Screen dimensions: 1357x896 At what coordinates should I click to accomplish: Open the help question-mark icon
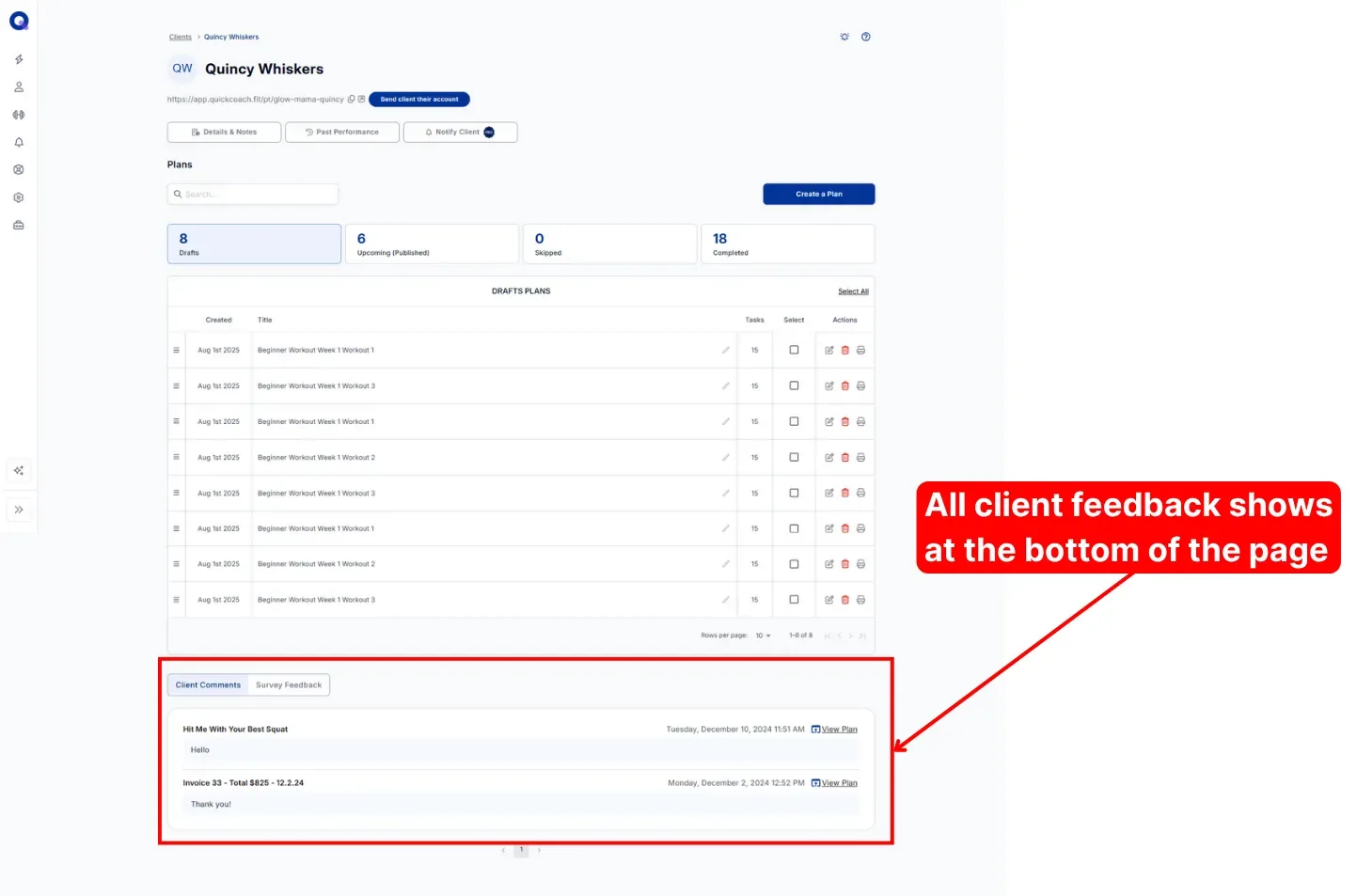pos(866,37)
